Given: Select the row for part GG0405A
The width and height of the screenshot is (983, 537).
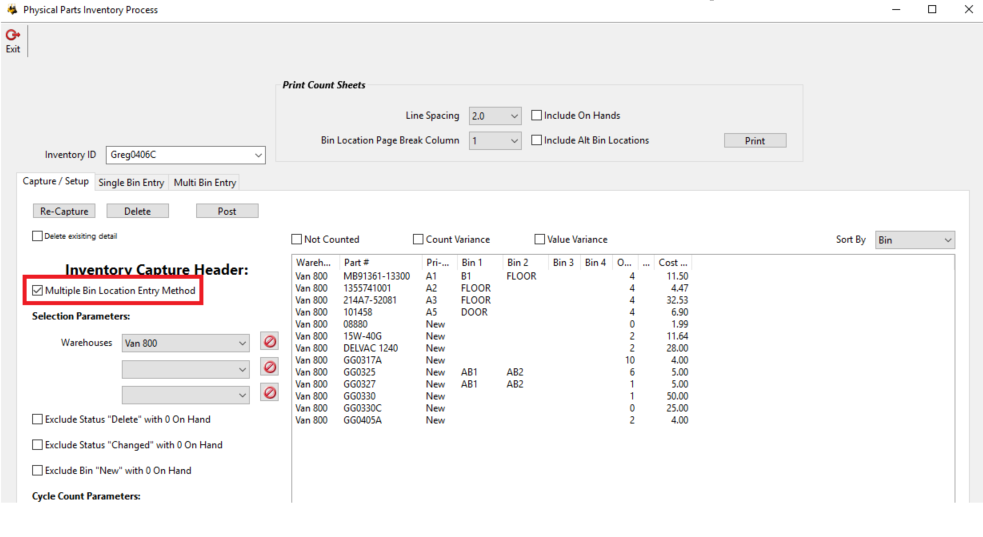Looking at the screenshot, I should pyautogui.click(x=492, y=420).
